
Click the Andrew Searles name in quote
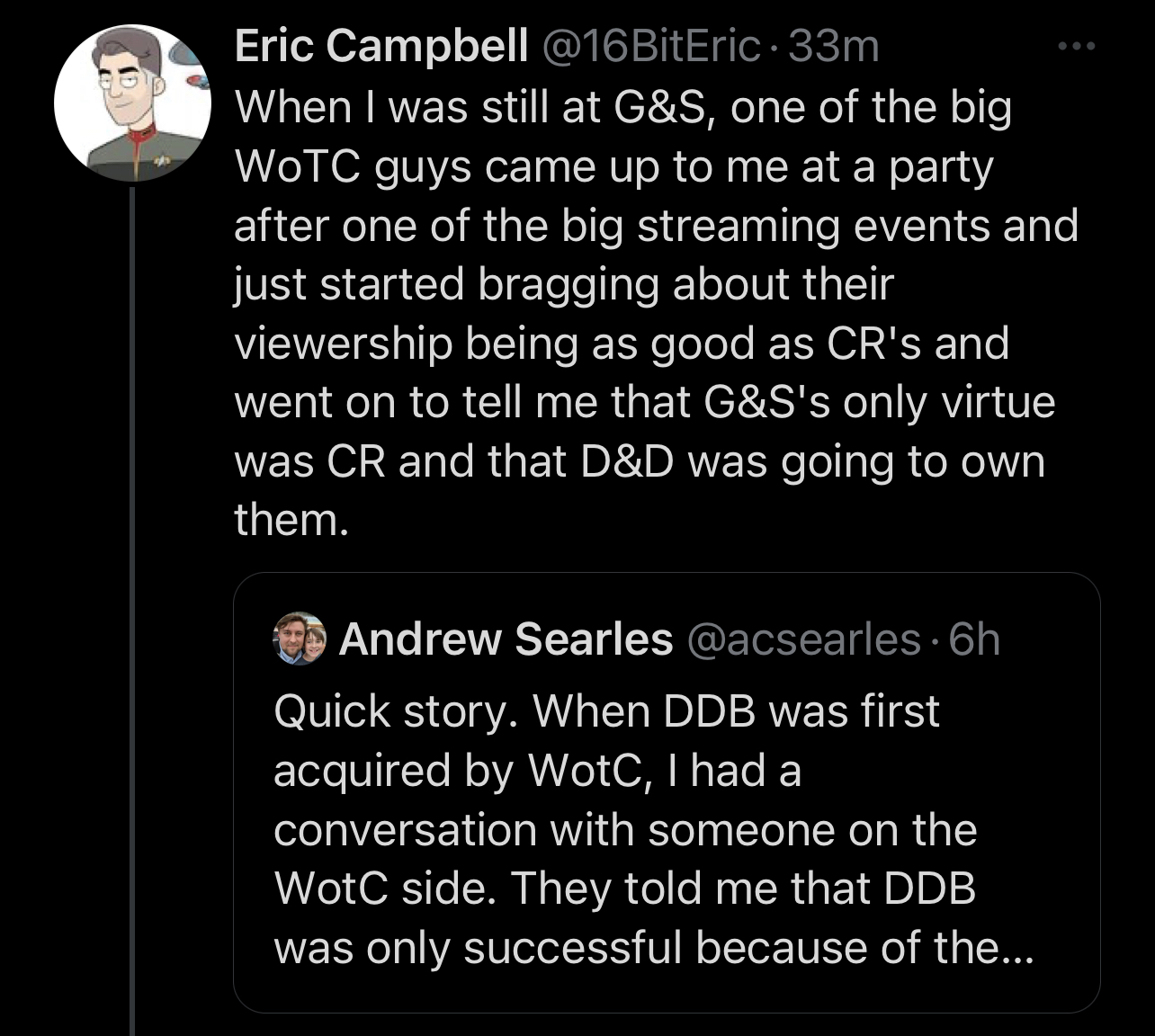coord(506,639)
